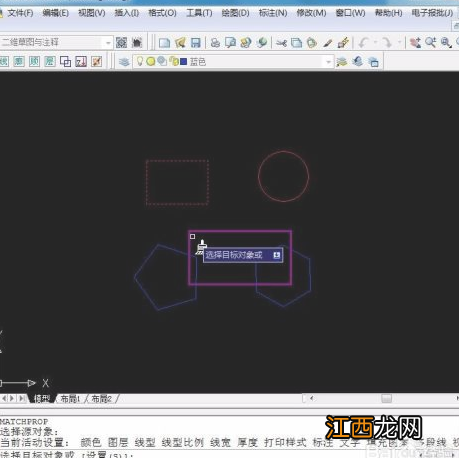Click the Redo arrow icon
This screenshot has width=459, height=458.
(386, 43)
